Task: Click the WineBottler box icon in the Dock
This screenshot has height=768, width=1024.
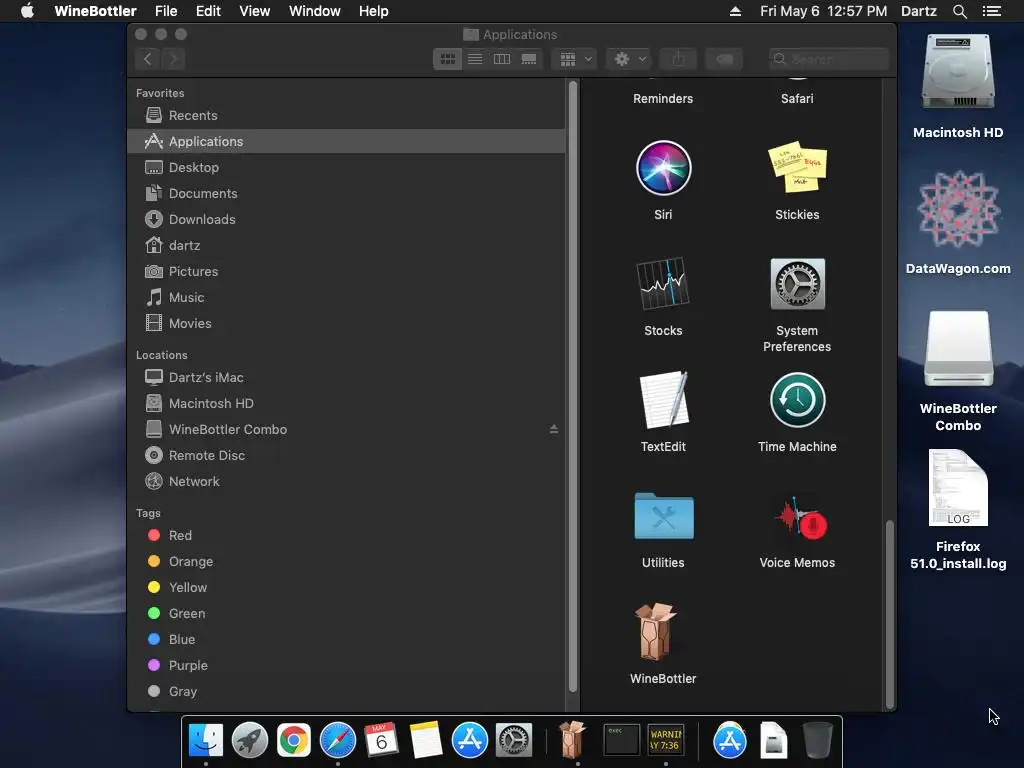Action: [572, 740]
